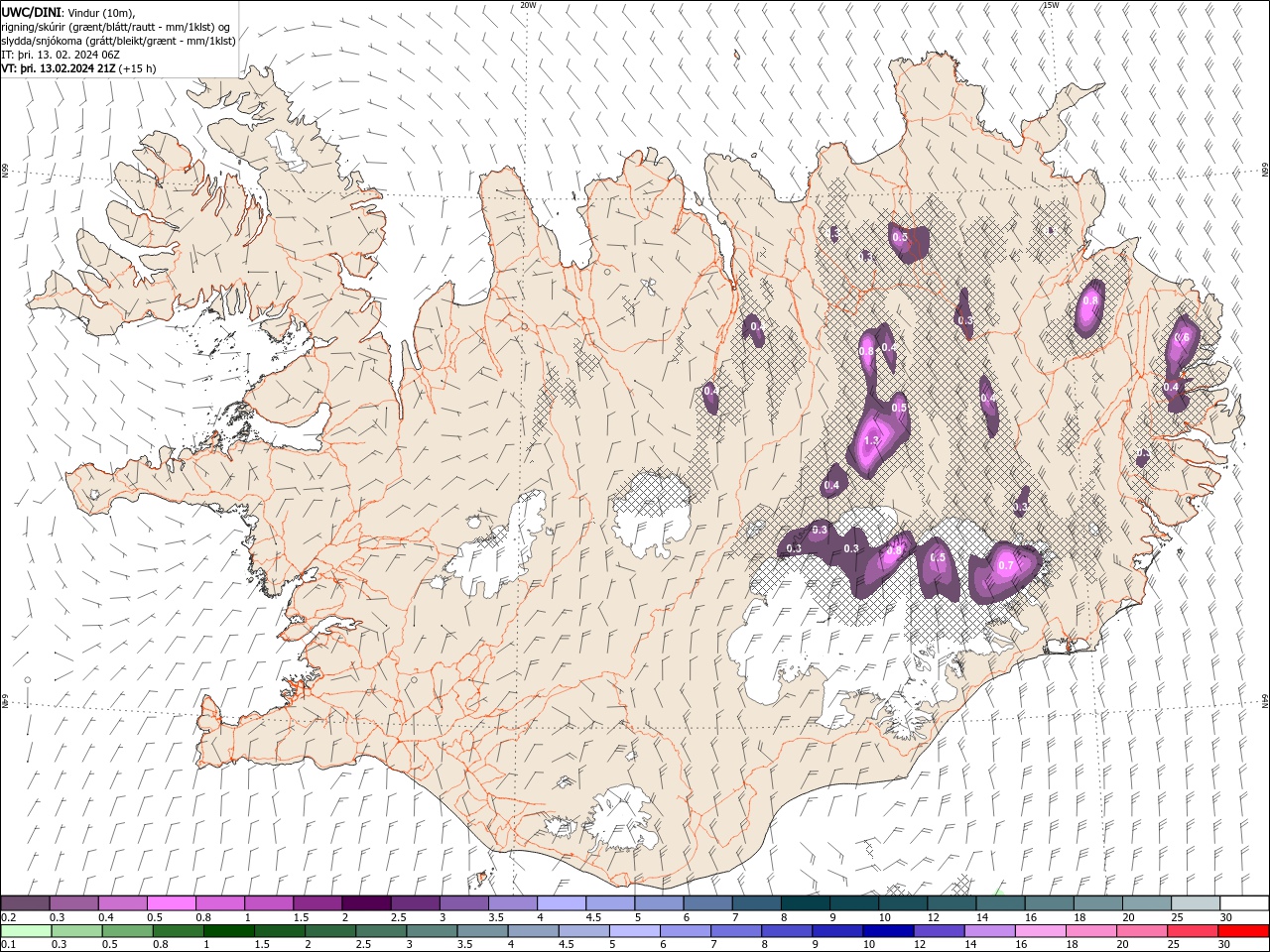Select the dark teal 8 mm swatch in upper legend
Image resolution: width=1270 pixels, height=952 pixels.
804,903
